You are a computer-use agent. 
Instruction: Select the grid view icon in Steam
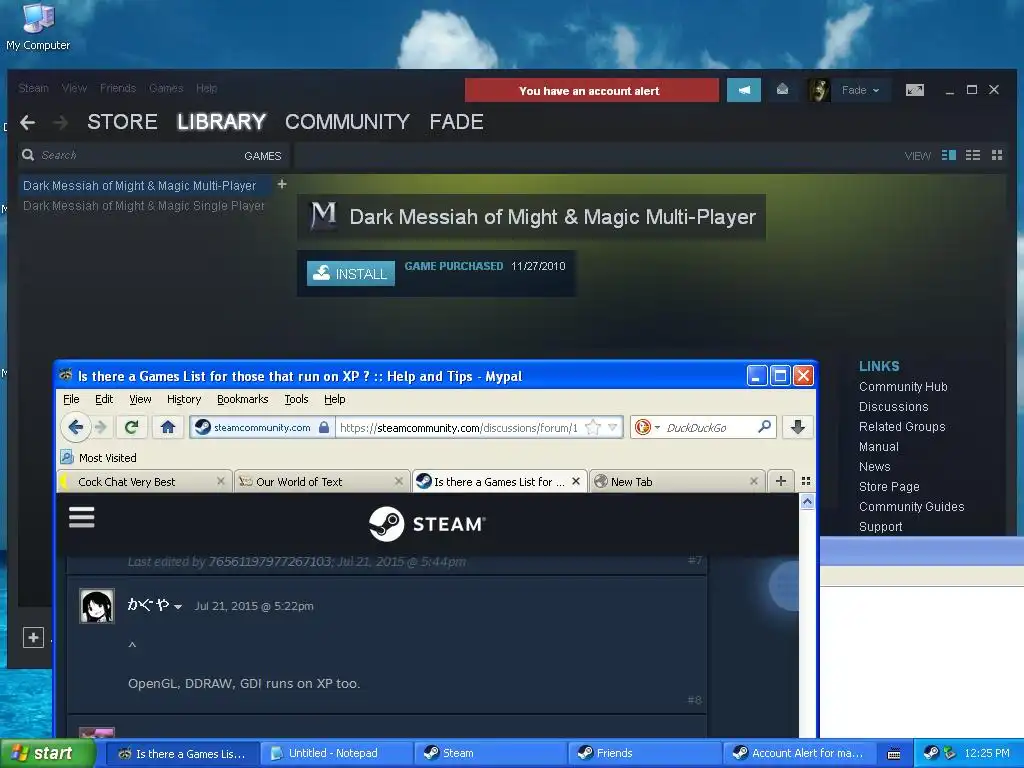point(997,155)
